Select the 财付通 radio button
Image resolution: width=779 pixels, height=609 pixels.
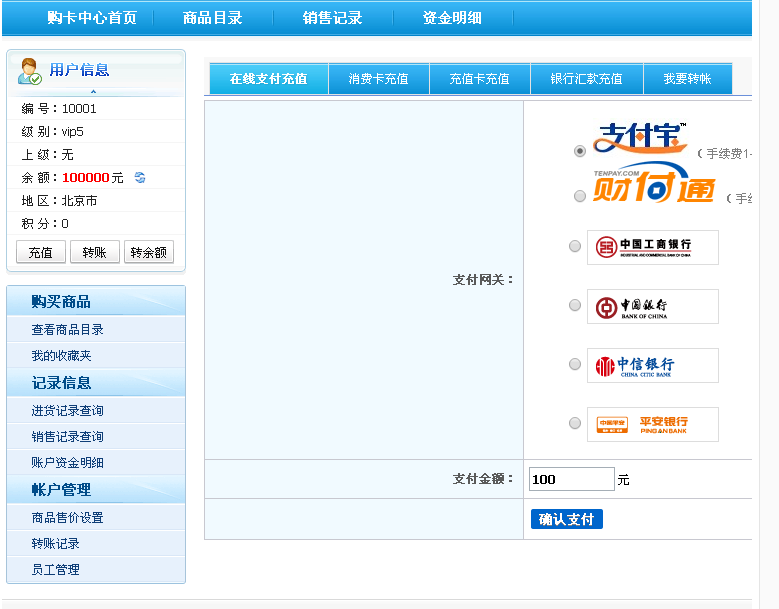point(580,196)
